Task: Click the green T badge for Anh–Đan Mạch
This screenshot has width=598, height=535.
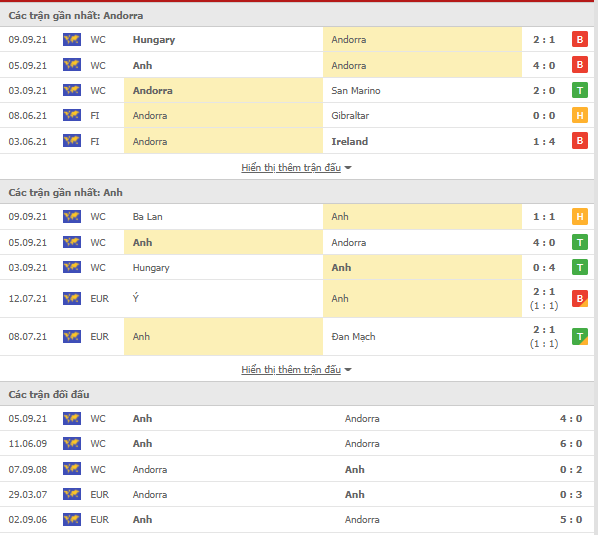Action: (x=579, y=337)
